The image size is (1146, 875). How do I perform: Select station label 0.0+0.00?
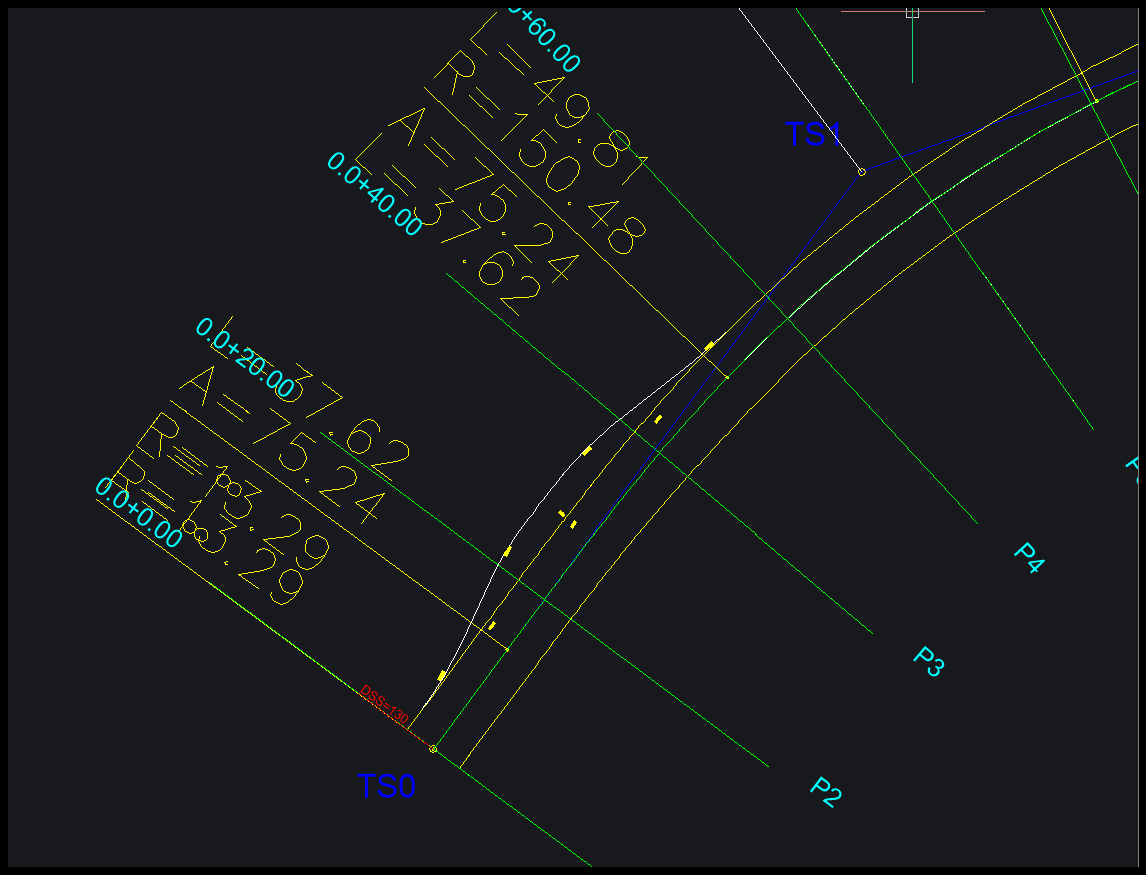pyautogui.click(x=138, y=512)
